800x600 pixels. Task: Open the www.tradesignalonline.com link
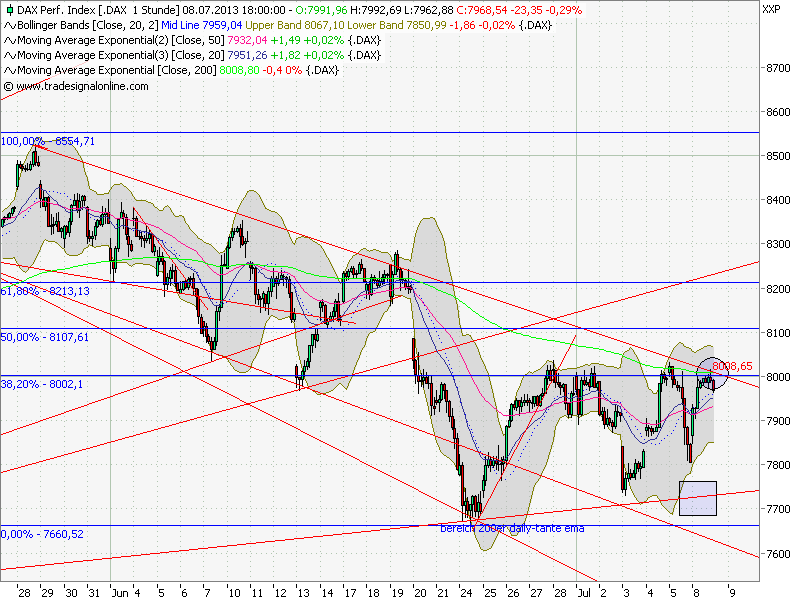click(82, 86)
